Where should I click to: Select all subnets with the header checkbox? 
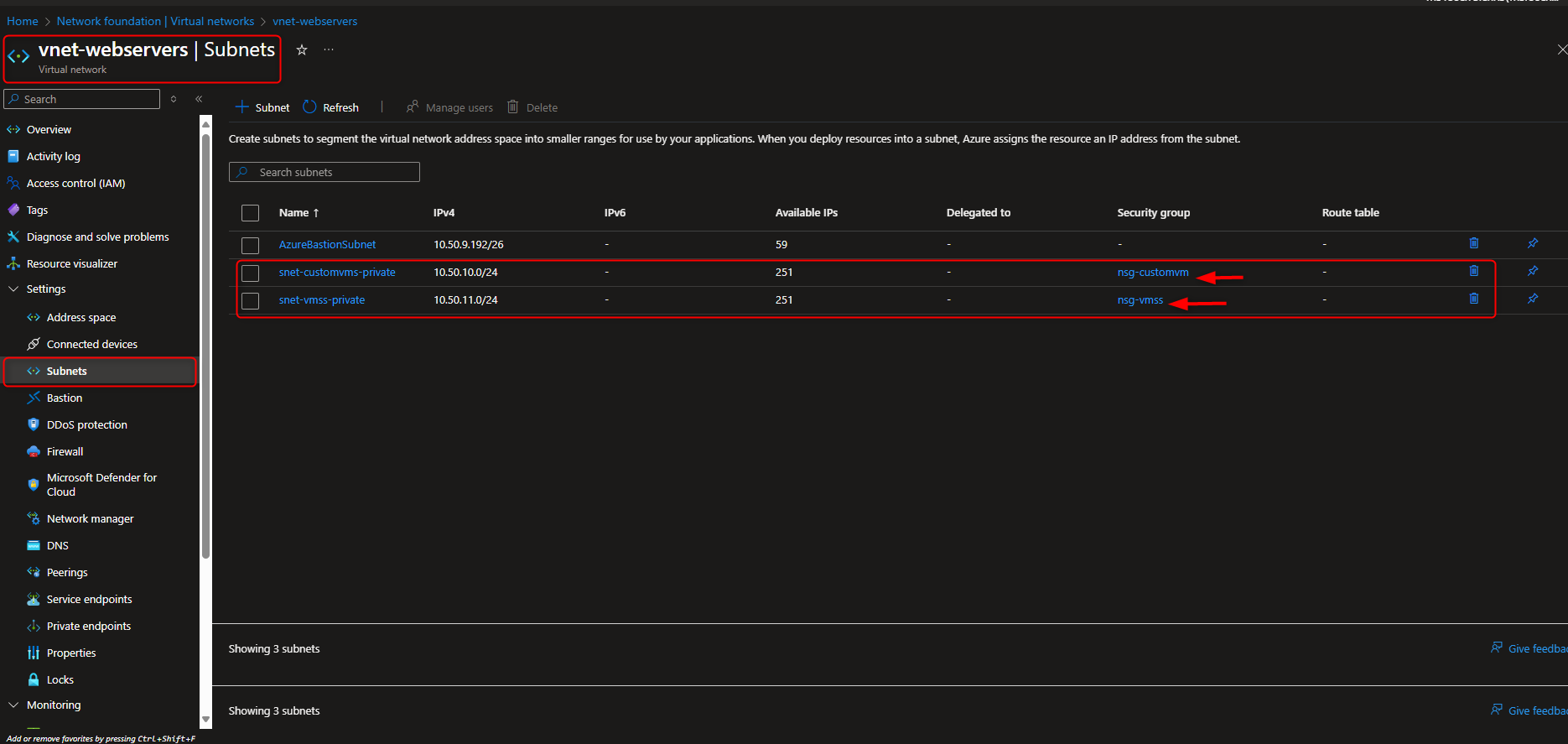click(250, 213)
